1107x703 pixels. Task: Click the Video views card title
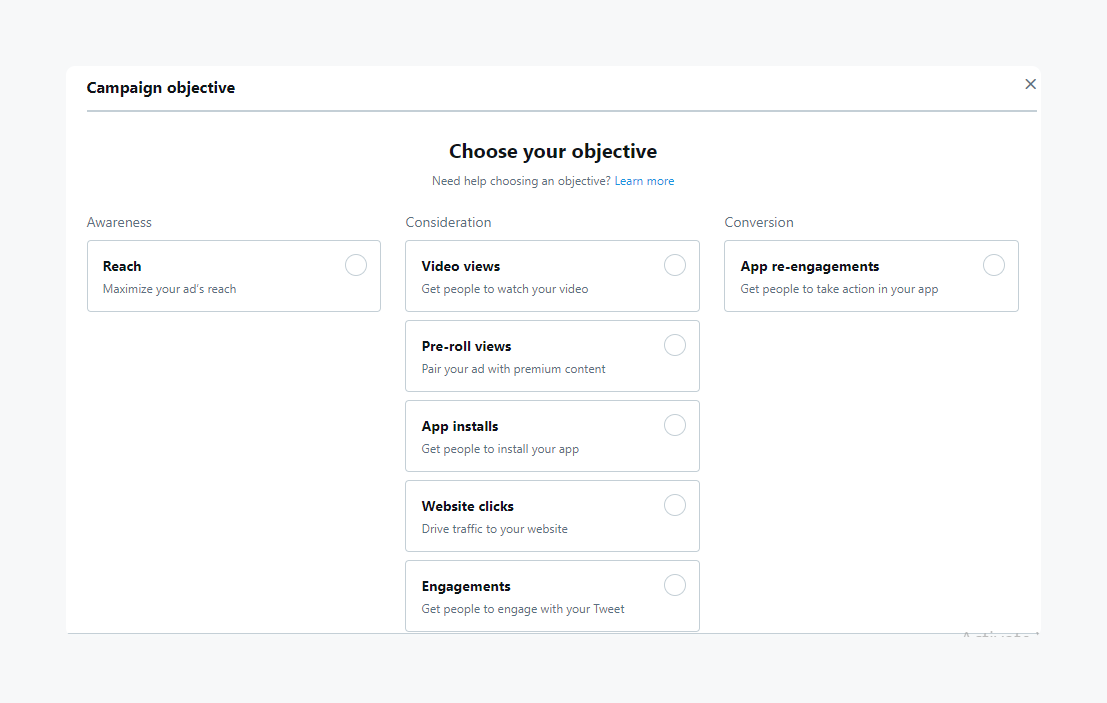[x=460, y=266]
